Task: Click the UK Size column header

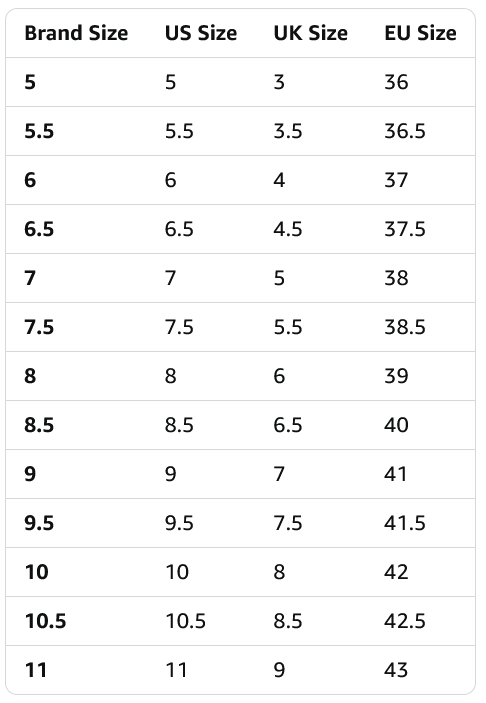Action: tap(311, 33)
